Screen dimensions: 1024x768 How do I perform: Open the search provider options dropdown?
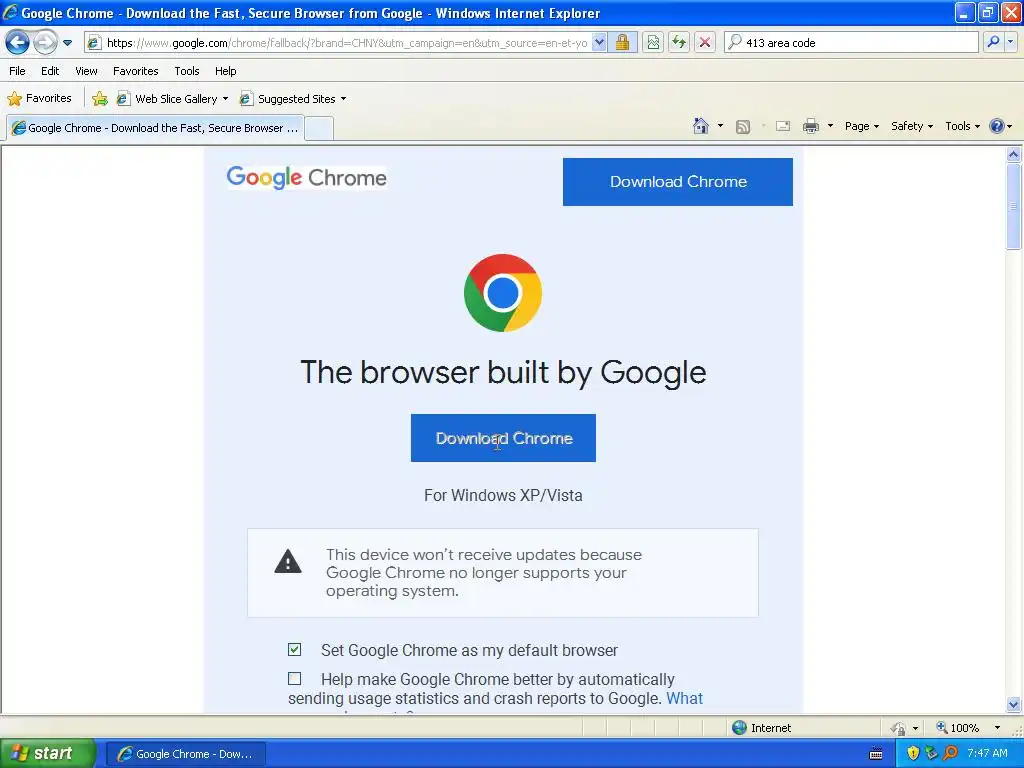pos(1011,42)
